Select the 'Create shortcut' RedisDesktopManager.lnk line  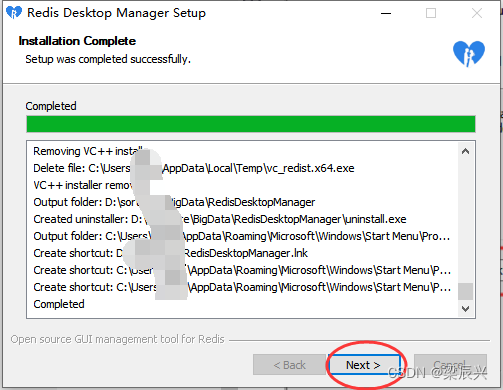(242, 253)
